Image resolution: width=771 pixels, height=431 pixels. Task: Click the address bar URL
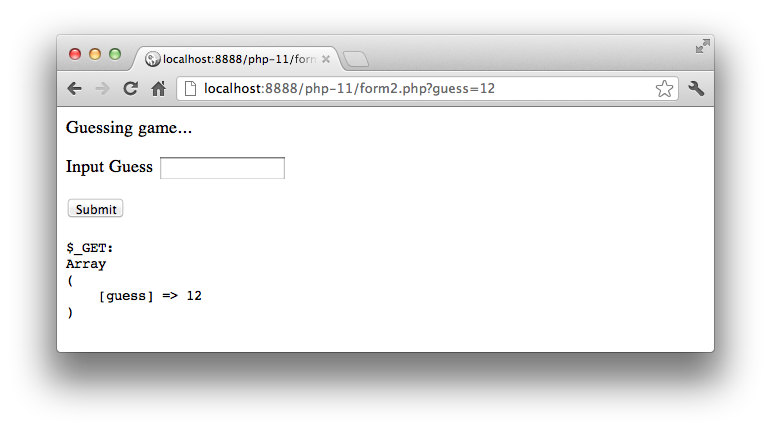tap(349, 88)
